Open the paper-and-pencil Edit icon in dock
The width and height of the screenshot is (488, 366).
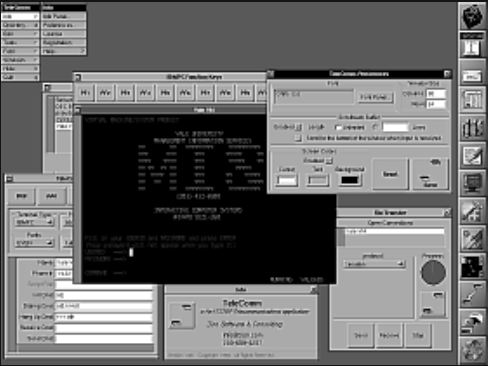click(472, 156)
